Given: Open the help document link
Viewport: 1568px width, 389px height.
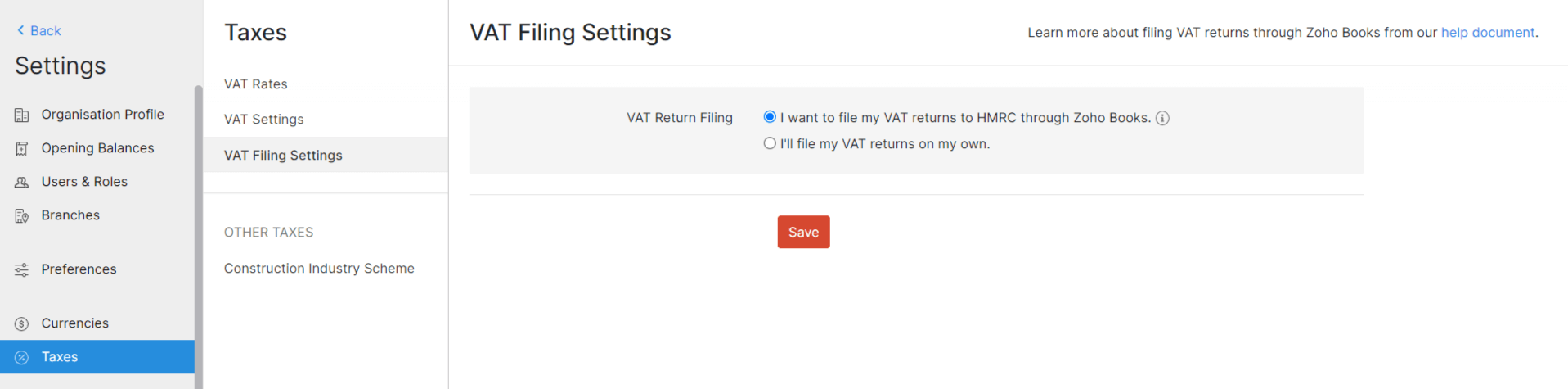Looking at the screenshot, I should point(1487,33).
